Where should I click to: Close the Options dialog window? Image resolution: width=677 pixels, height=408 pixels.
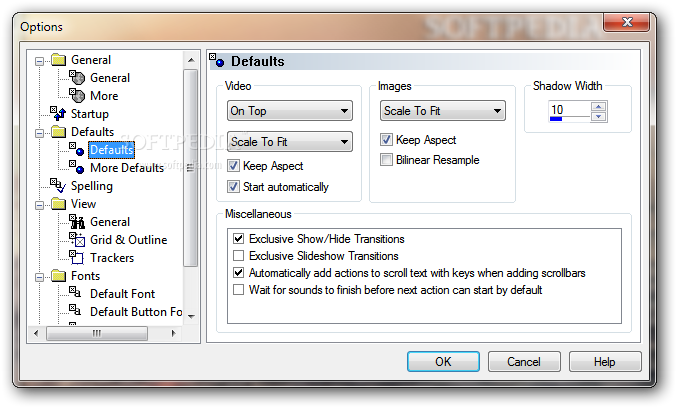626,22
